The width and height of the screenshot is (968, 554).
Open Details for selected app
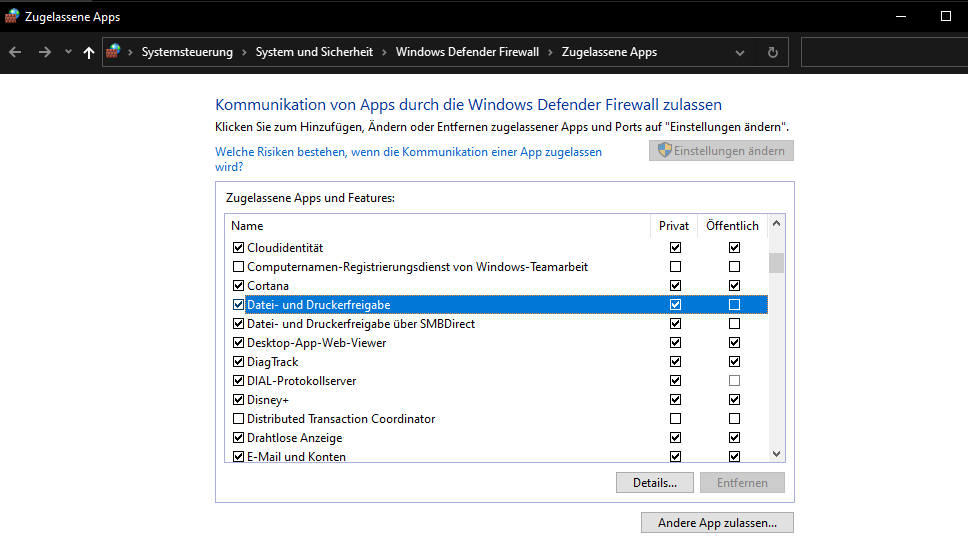(x=654, y=483)
